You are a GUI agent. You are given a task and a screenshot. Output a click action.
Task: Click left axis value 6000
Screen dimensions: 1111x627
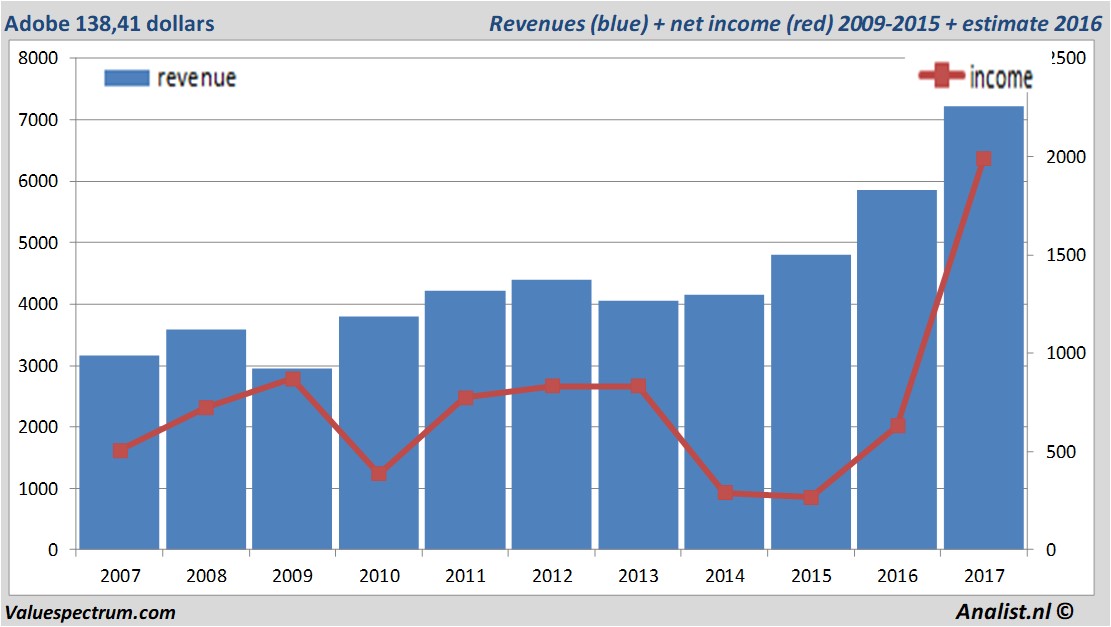click(x=38, y=181)
